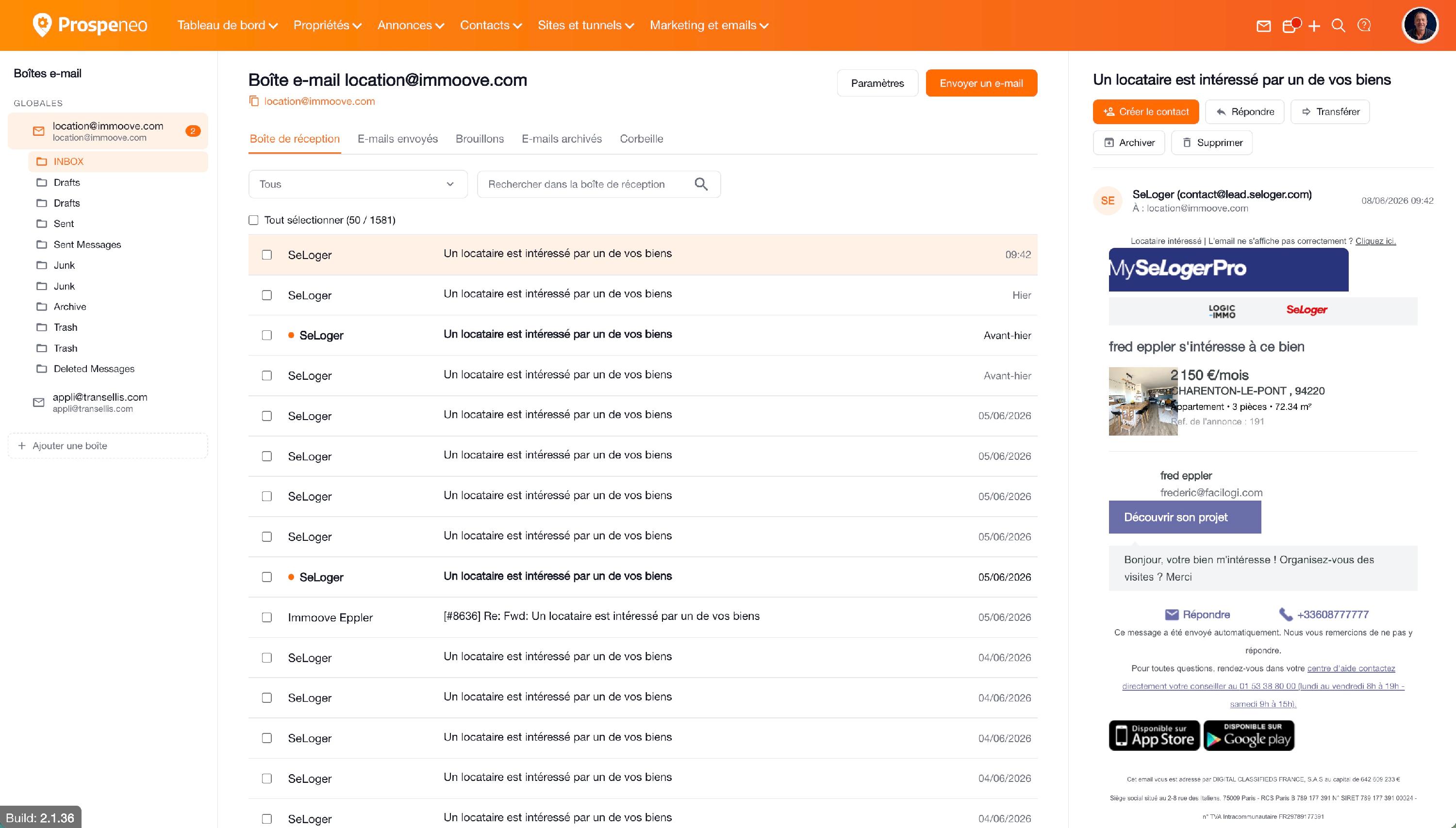The image size is (1456, 828).
Task: Expand the Contacts menu
Action: coord(491,25)
